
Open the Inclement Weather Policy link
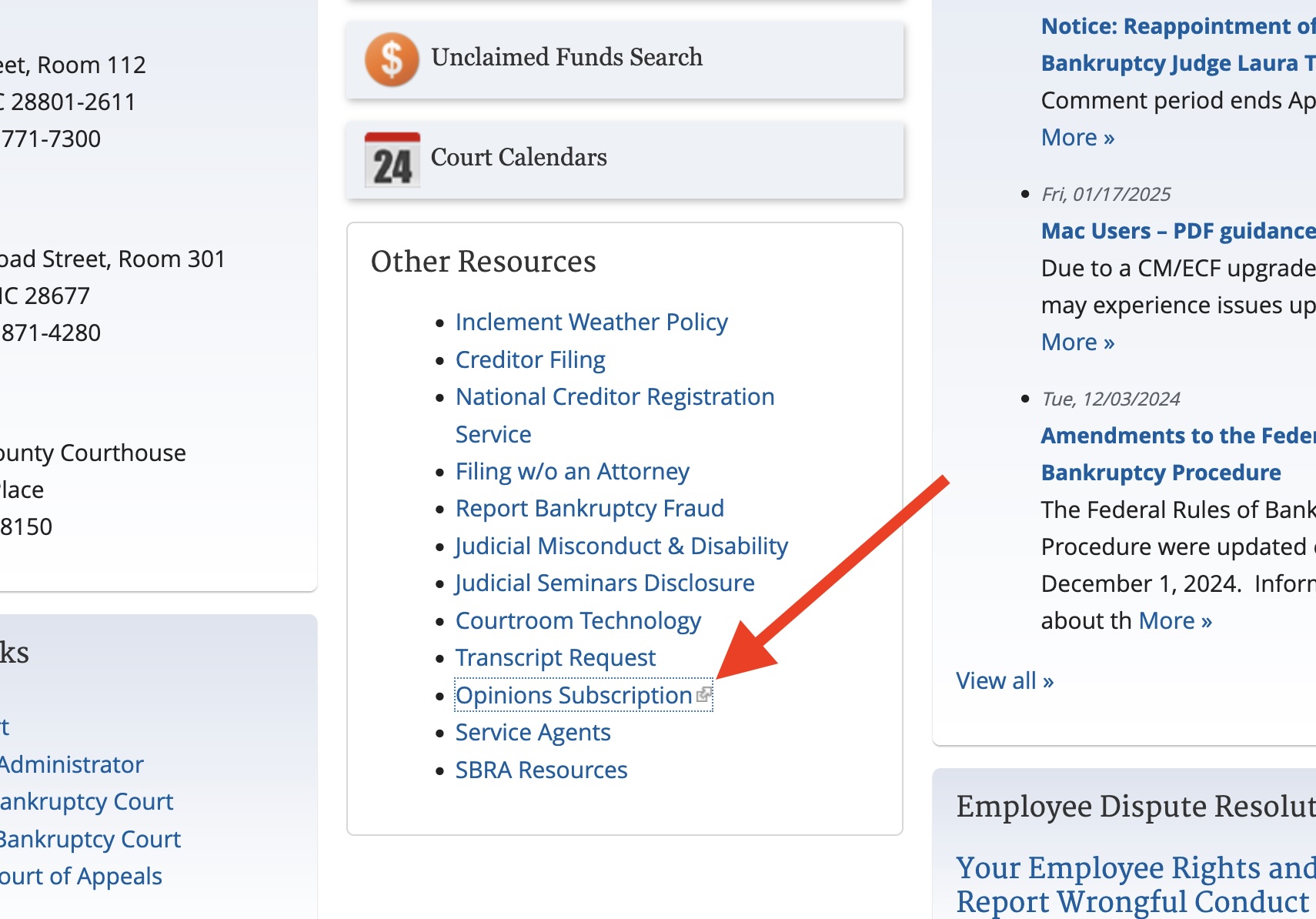(x=591, y=322)
